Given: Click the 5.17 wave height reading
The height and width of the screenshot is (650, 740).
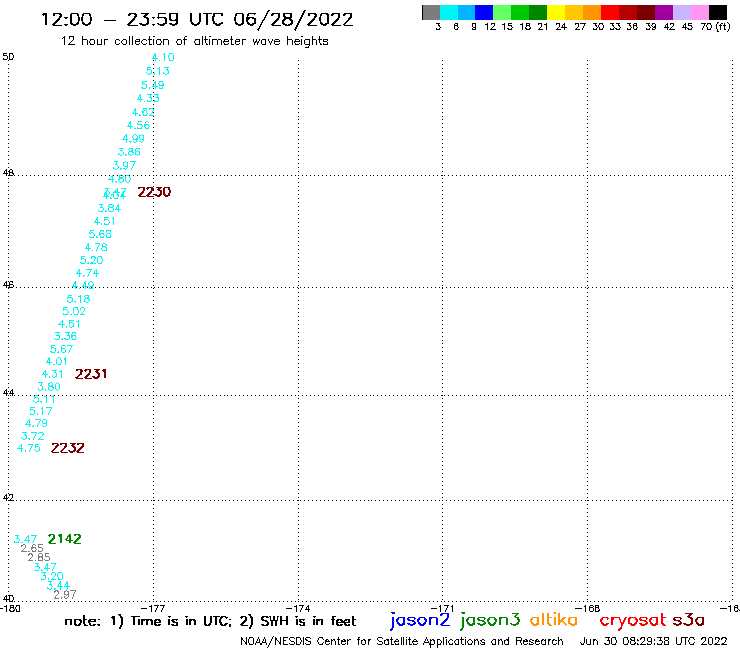Looking at the screenshot, I should [x=41, y=411].
